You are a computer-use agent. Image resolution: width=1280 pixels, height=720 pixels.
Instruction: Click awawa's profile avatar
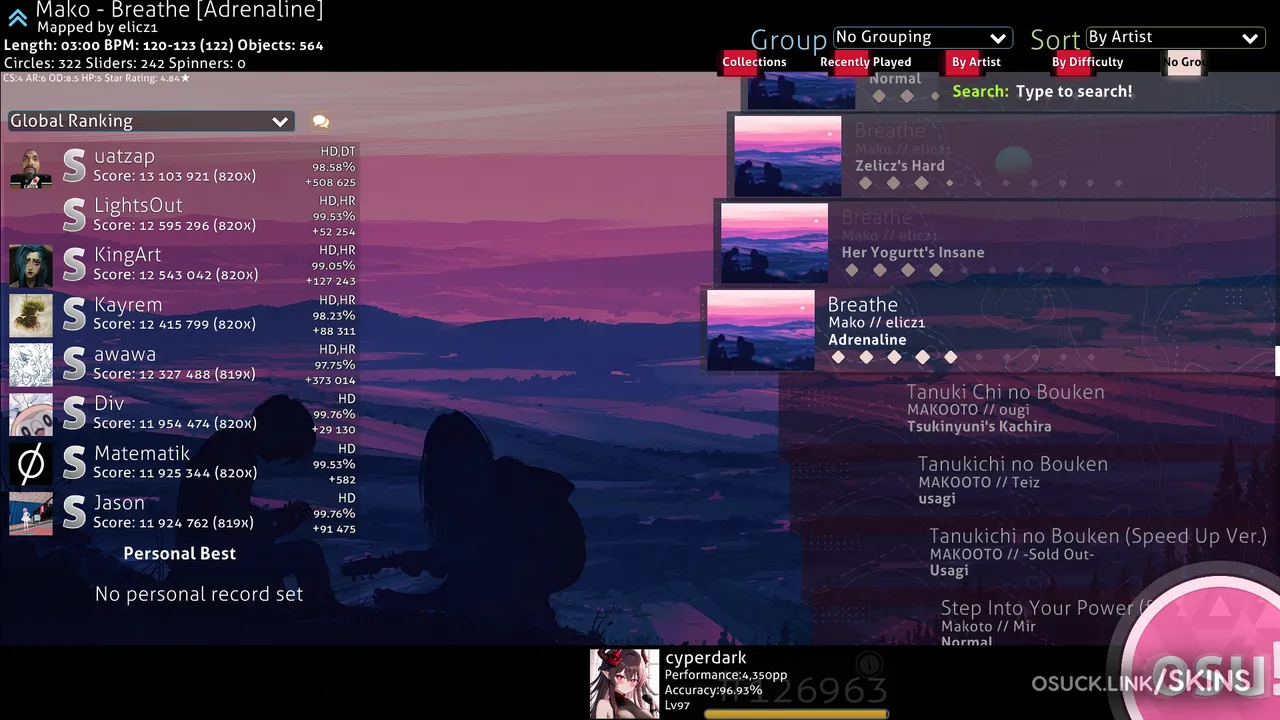[31, 365]
